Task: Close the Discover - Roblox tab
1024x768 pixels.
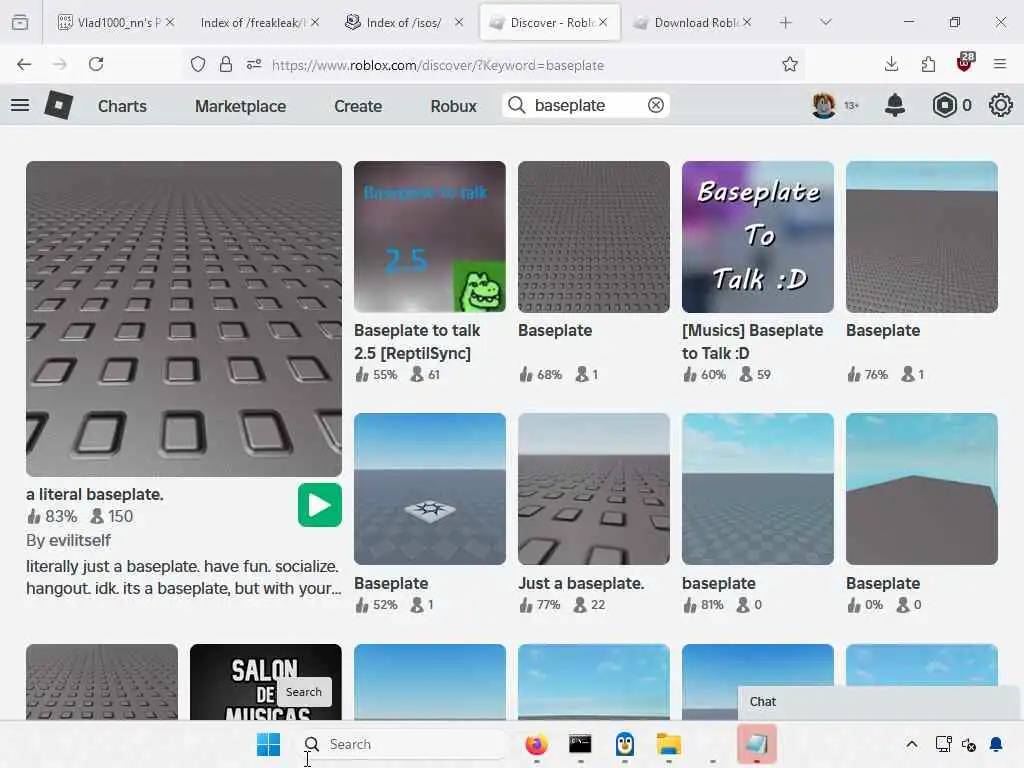Action: (603, 22)
